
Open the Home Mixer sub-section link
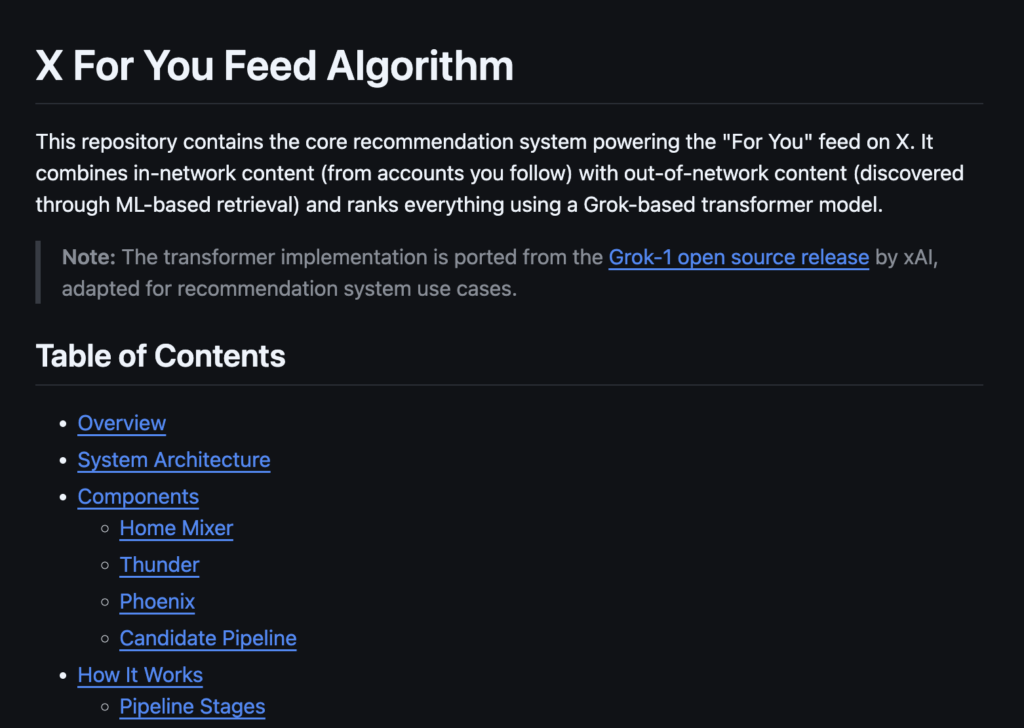[x=176, y=528]
